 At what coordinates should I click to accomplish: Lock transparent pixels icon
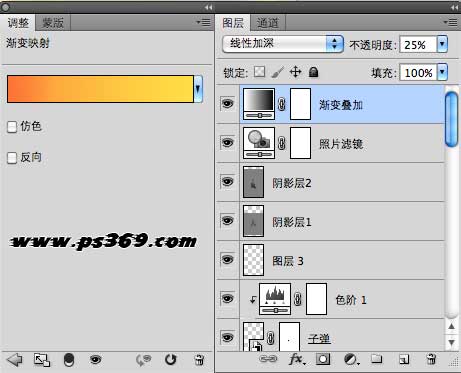tap(259, 72)
